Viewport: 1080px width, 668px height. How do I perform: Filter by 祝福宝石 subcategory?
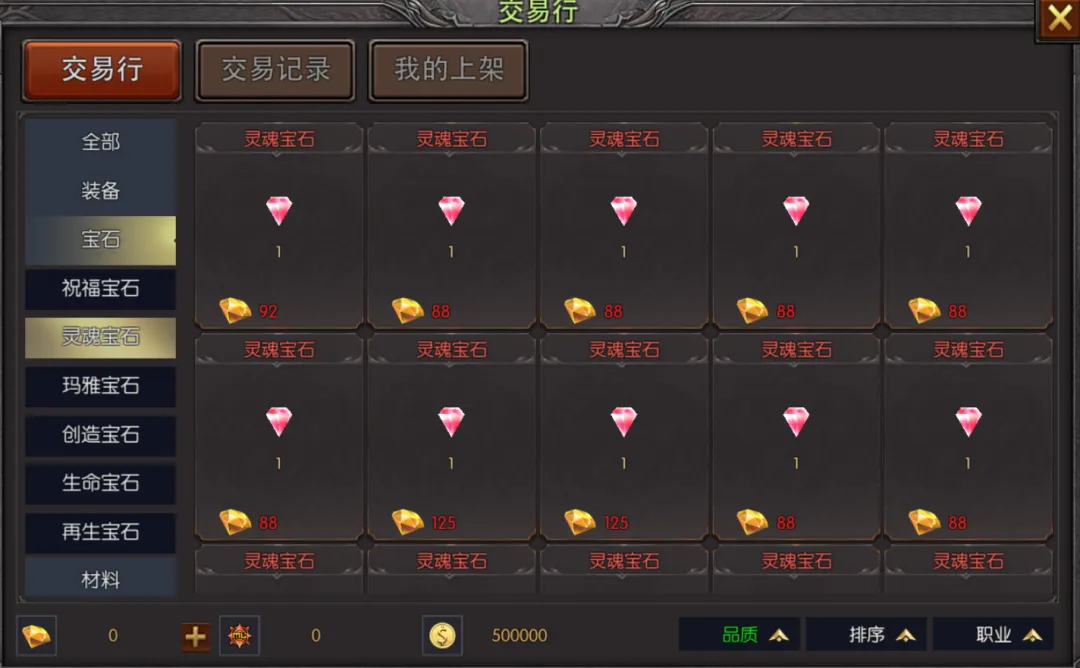click(x=101, y=289)
